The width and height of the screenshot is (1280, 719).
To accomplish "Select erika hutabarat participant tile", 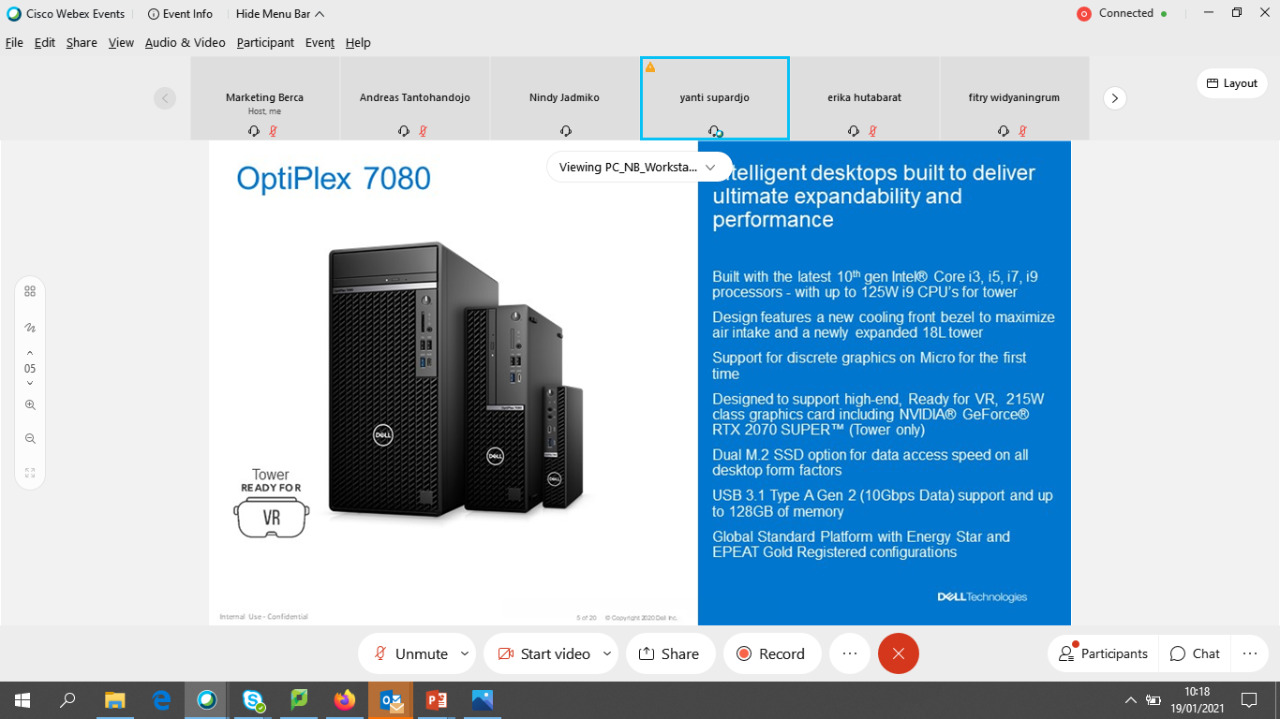I will (x=865, y=98).
